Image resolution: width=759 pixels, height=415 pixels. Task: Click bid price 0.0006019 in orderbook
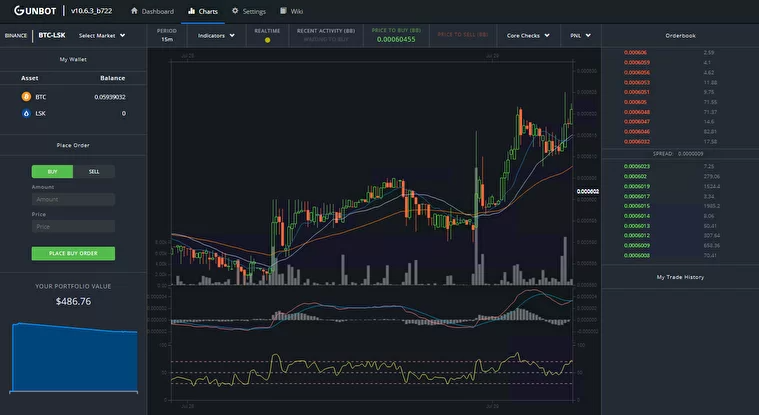click(637, 186)
